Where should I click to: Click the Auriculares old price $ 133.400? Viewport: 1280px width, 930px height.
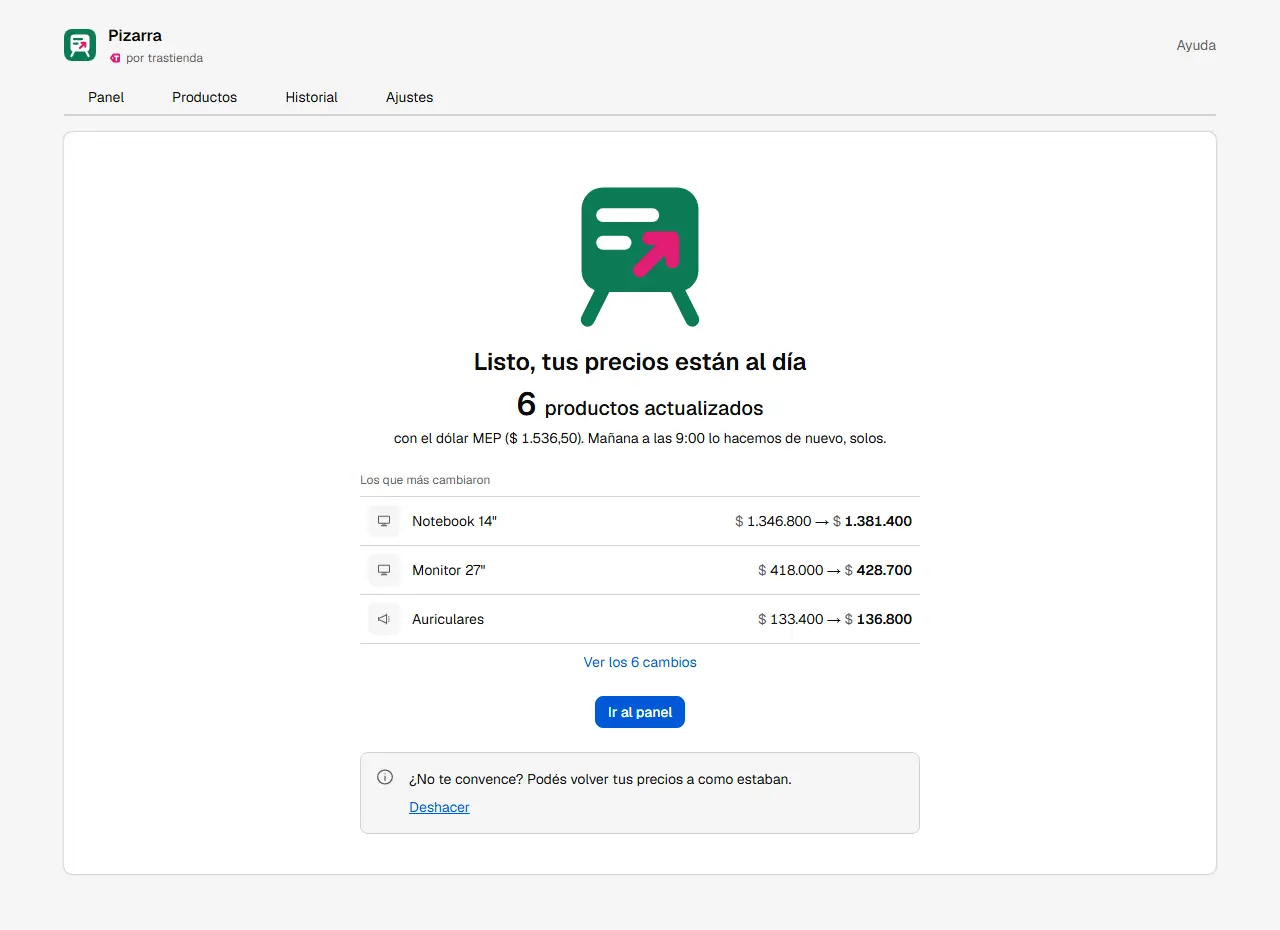(791, 619)
